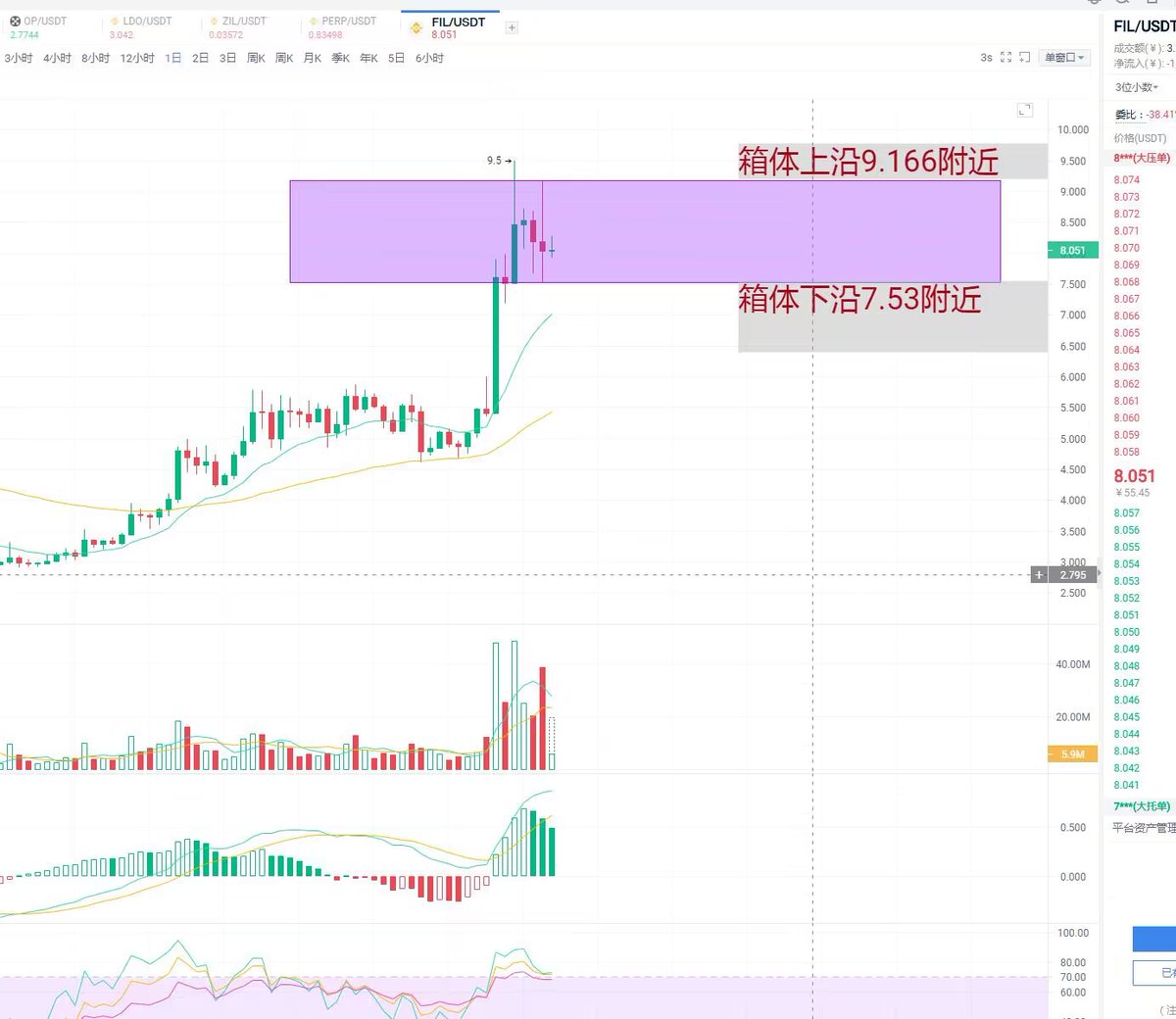Screen dimensions: 1176x1019
Task: Select the 8小时 timeframe
Action: (95, 58)
